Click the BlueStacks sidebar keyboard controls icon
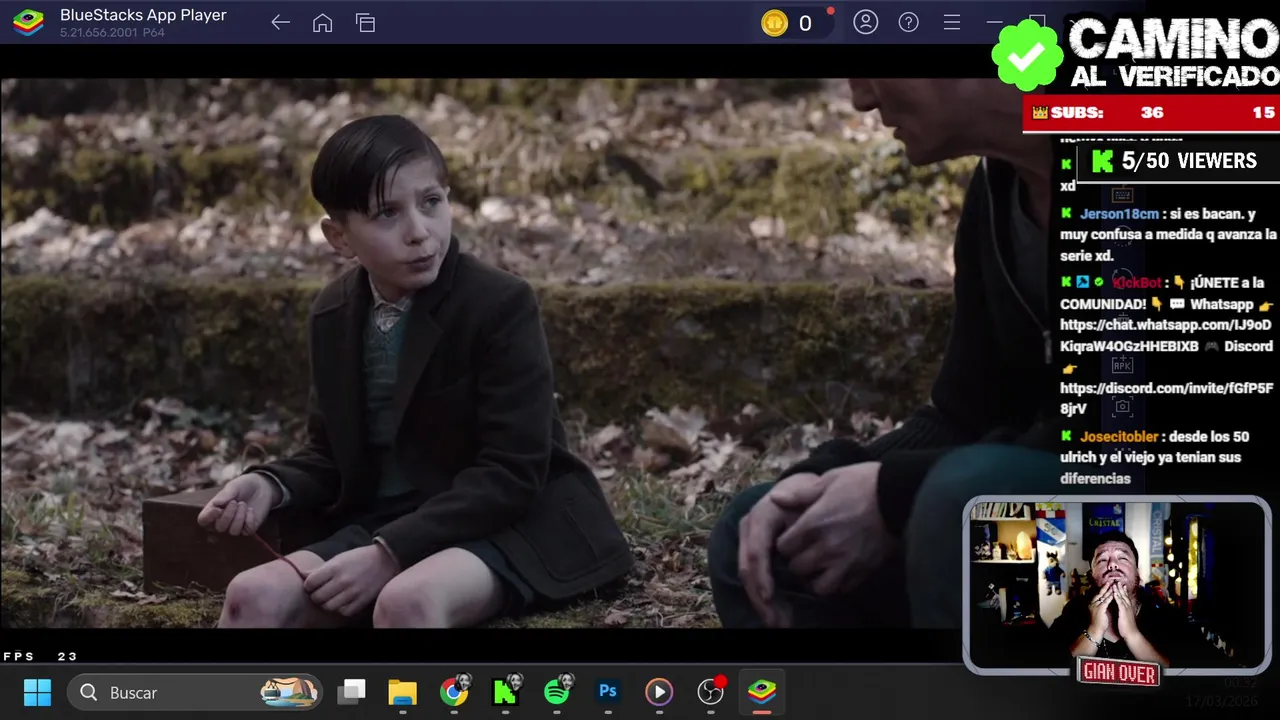The width and height of the screenshot is (1280, 720). (x=1122, y=195)
